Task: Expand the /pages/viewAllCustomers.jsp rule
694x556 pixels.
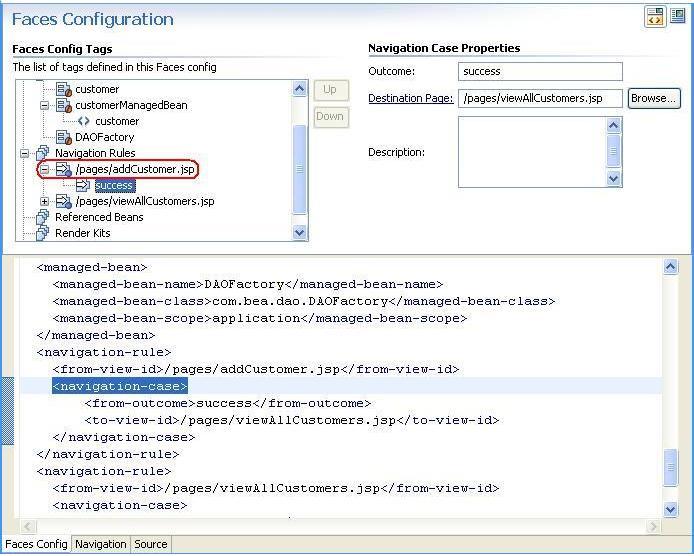Action: (44, 201)
